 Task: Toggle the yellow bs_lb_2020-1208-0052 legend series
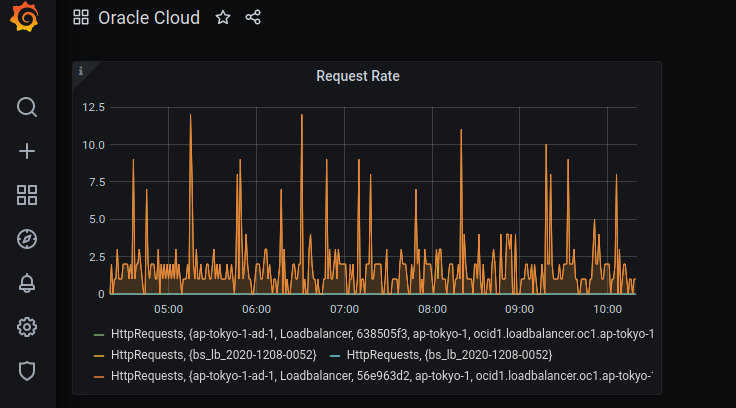[x=214, y=355]
